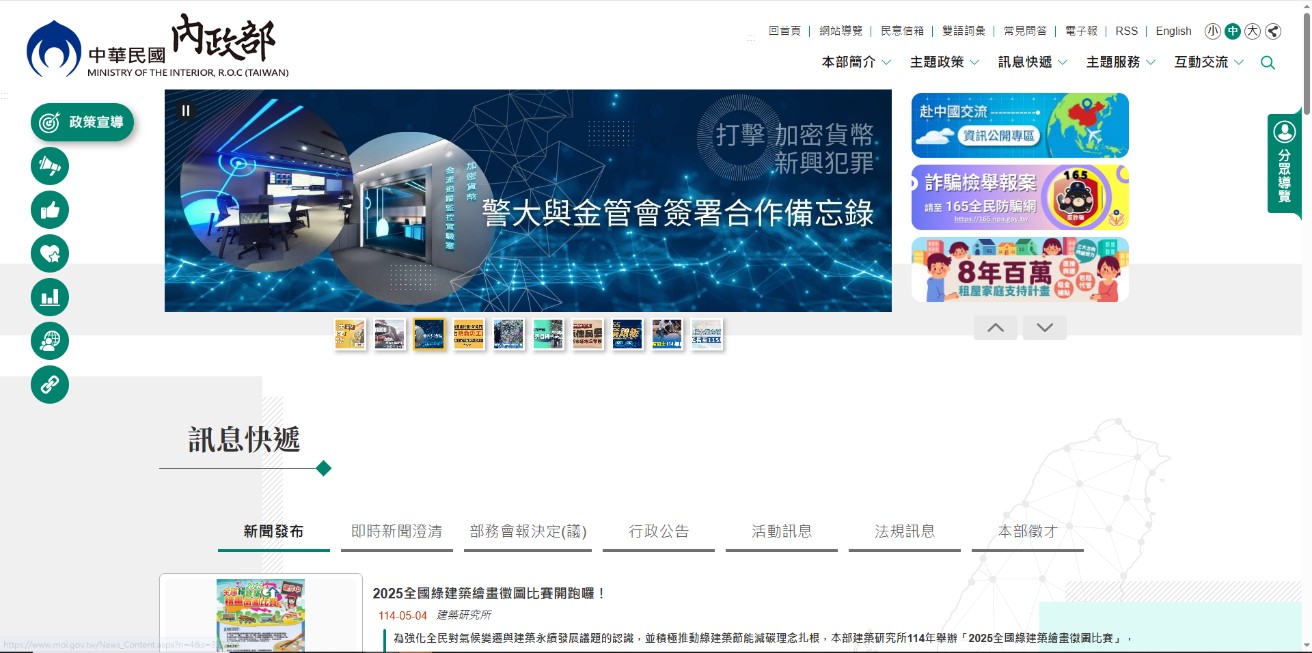The height and width of the screenshot is (653, 1312).
Task: Open the 雙語詞彙 link
Action: pos(964,31)
